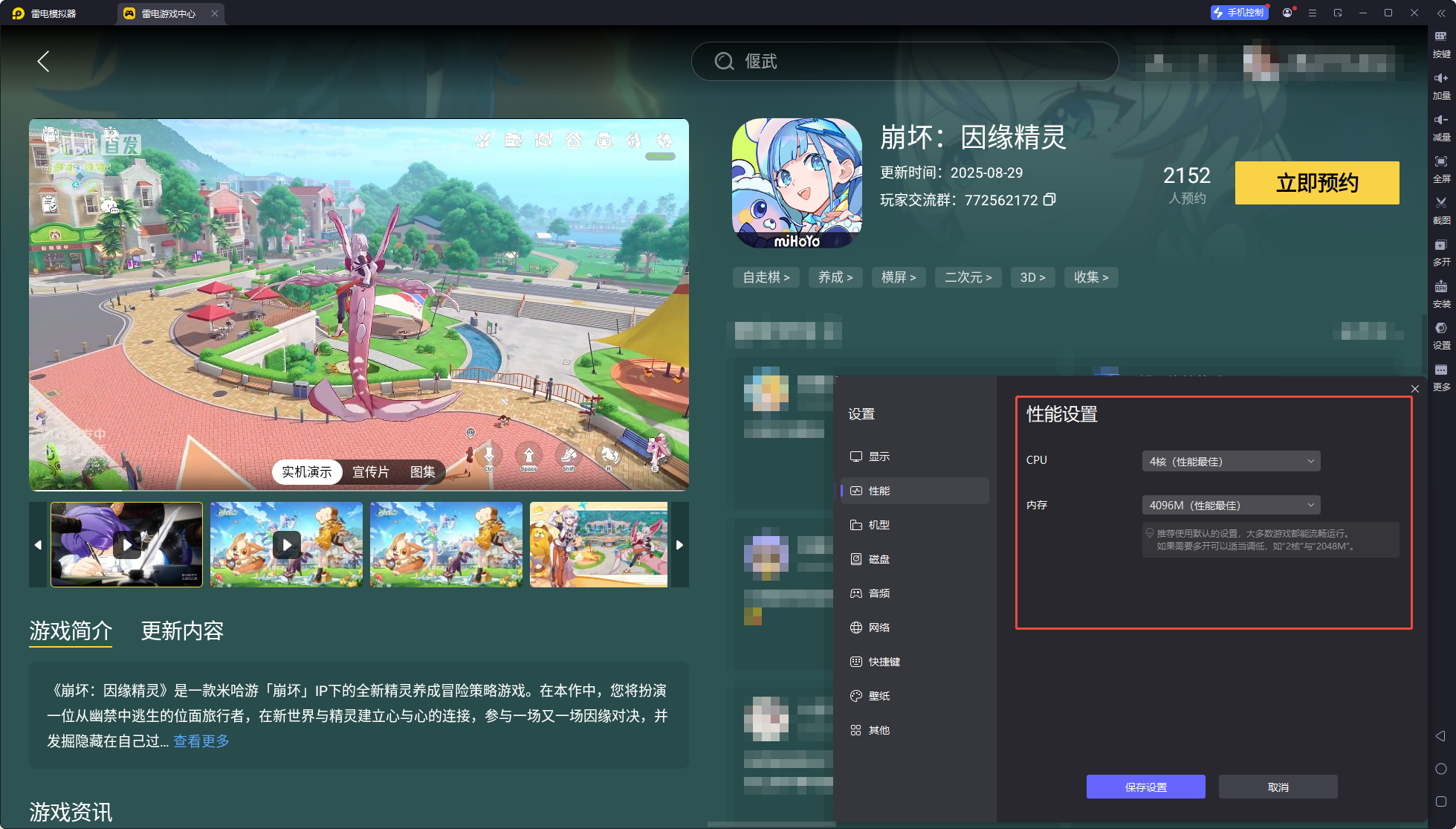Click the 收集 tag

point(1091,277)
